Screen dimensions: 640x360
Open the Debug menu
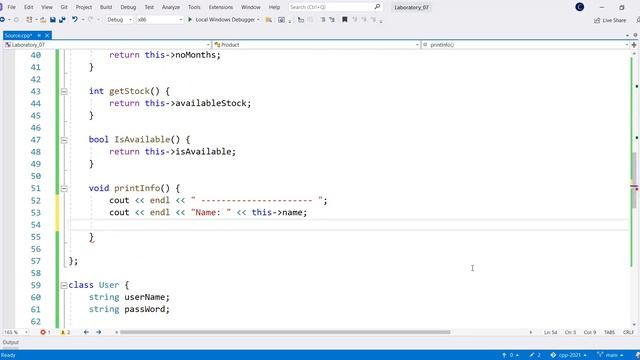tap(128, 7)
